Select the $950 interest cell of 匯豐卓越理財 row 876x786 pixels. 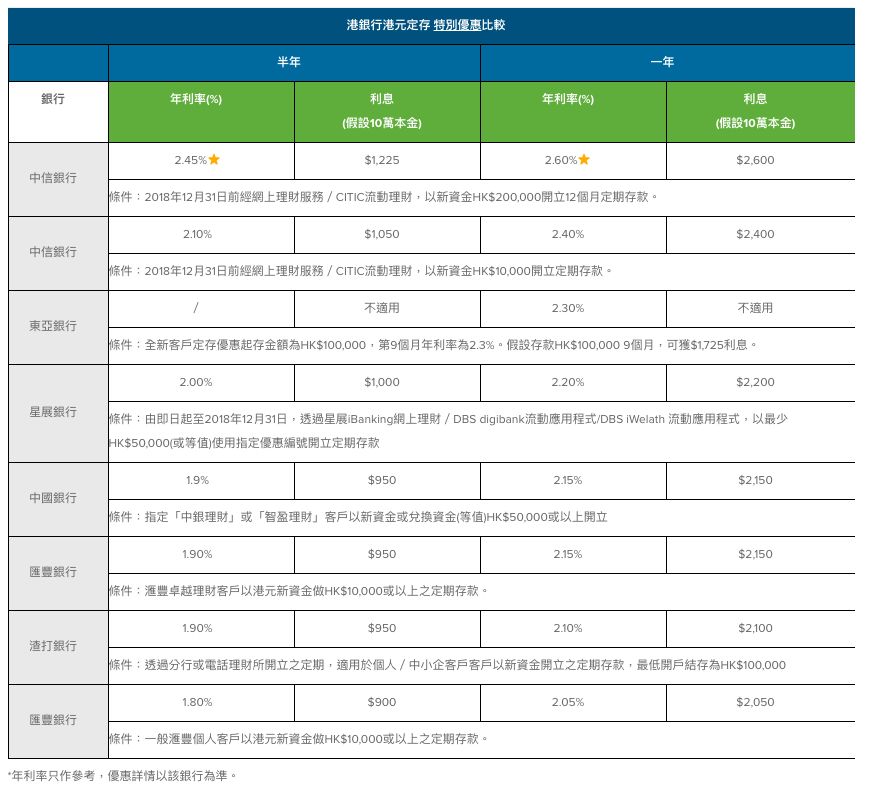click(x=387, y=555)
